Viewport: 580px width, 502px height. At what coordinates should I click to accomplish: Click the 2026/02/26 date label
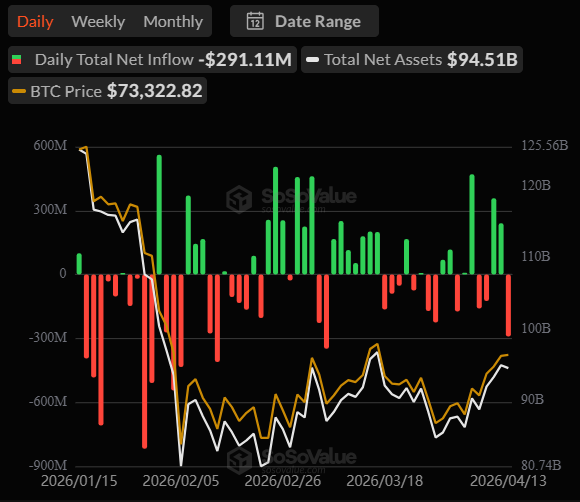(283, 481)
